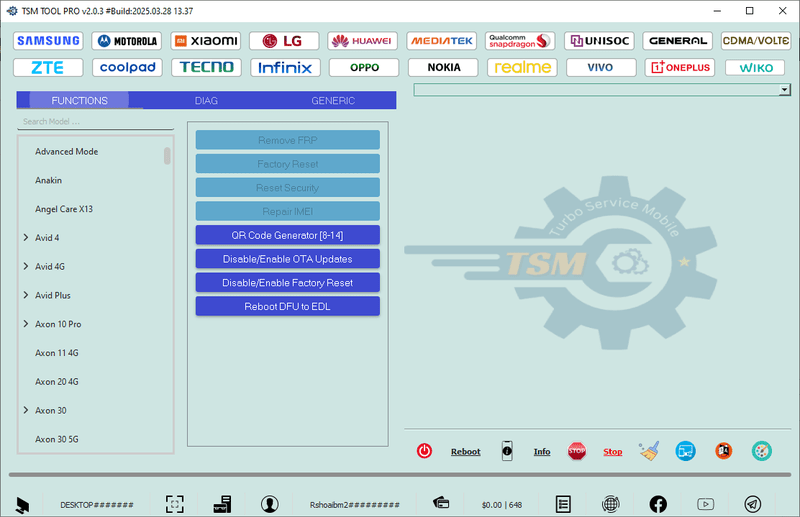Select the Vivo brand button
Viewport: 800px width, 517px height.
601,67
